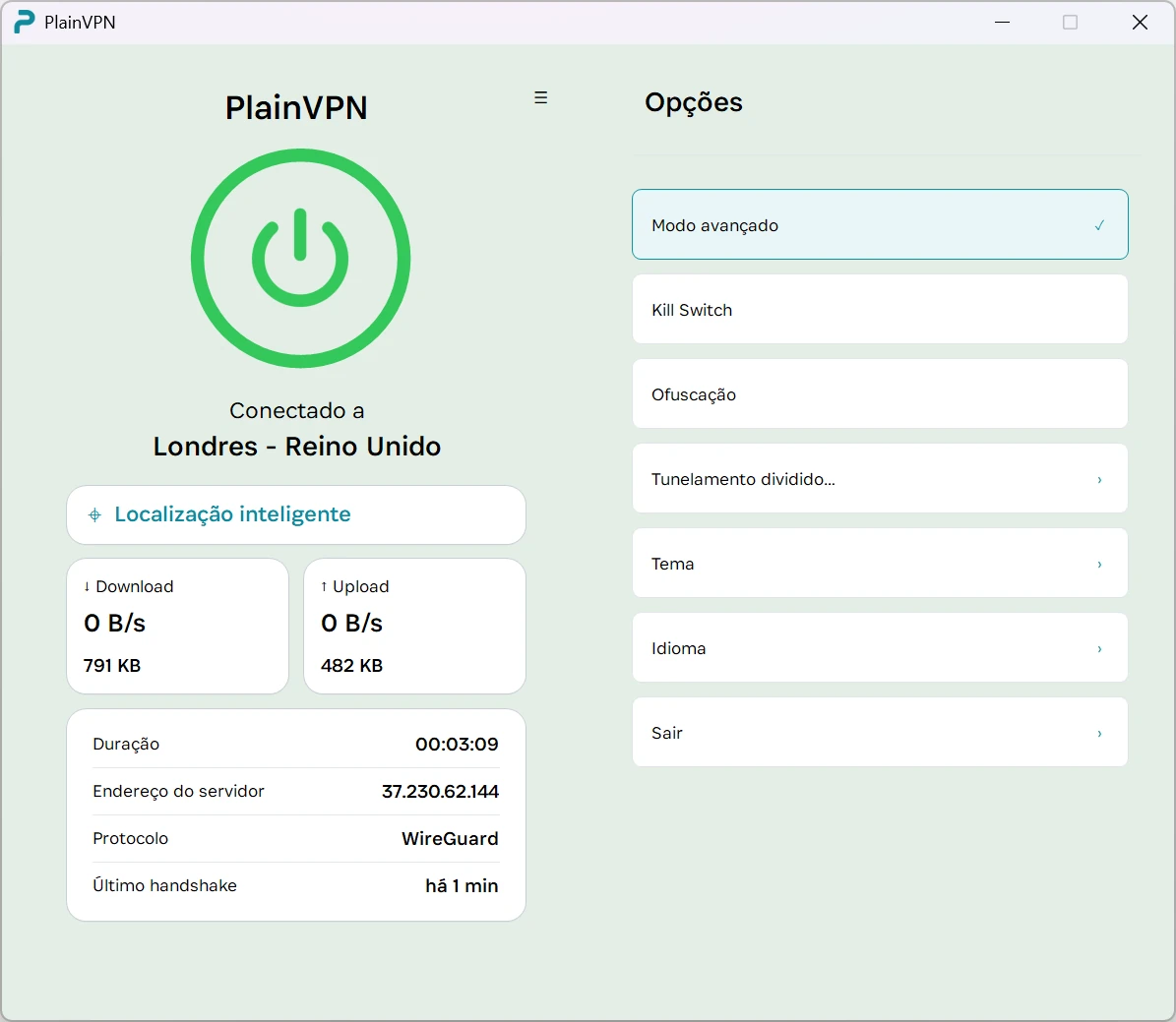Screen dimensions: 1176x1022
Task: Click the checkmark on Modo avançado
Action: tap(1099, 225)
